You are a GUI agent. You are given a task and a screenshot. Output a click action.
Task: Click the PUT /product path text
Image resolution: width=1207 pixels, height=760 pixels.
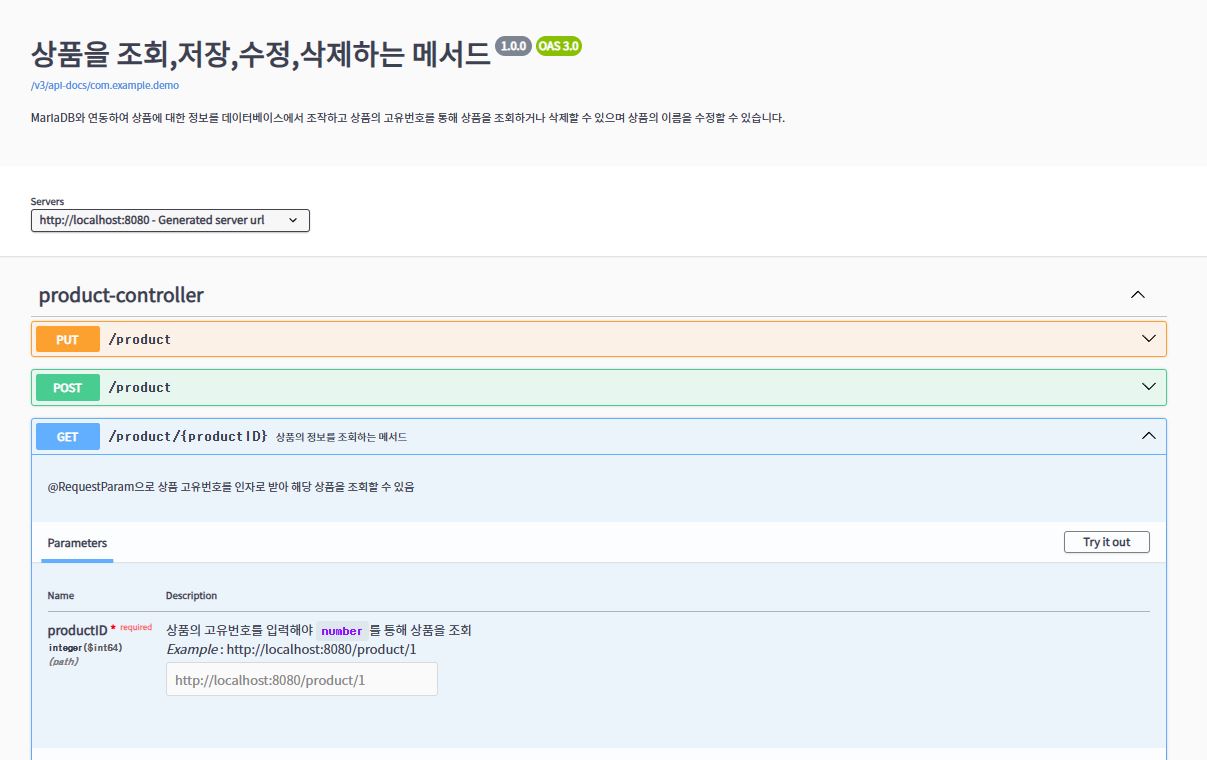tap(140, 339)
